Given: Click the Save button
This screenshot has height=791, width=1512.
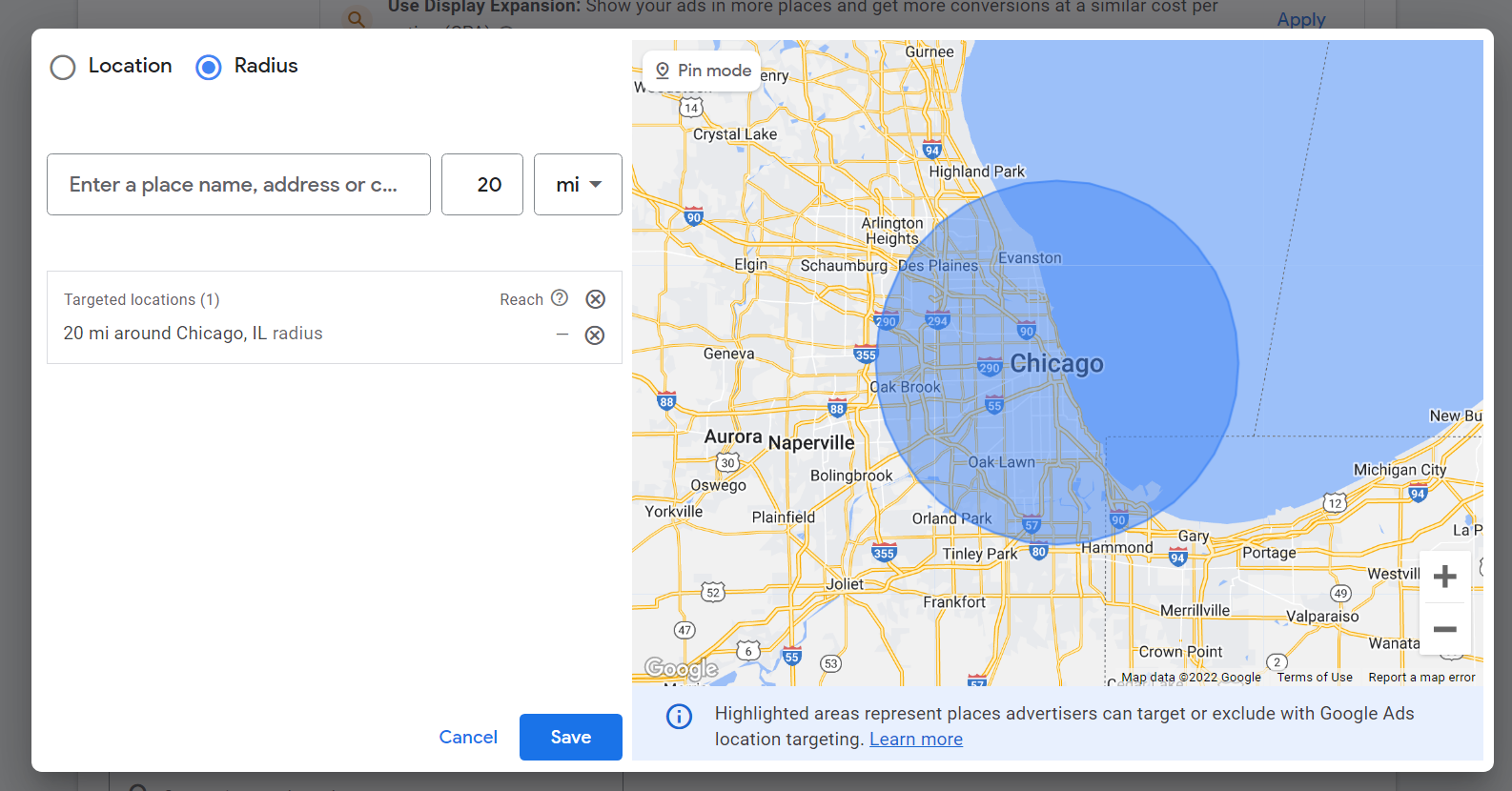Looking at the screenshot, I should pos(570,737).
